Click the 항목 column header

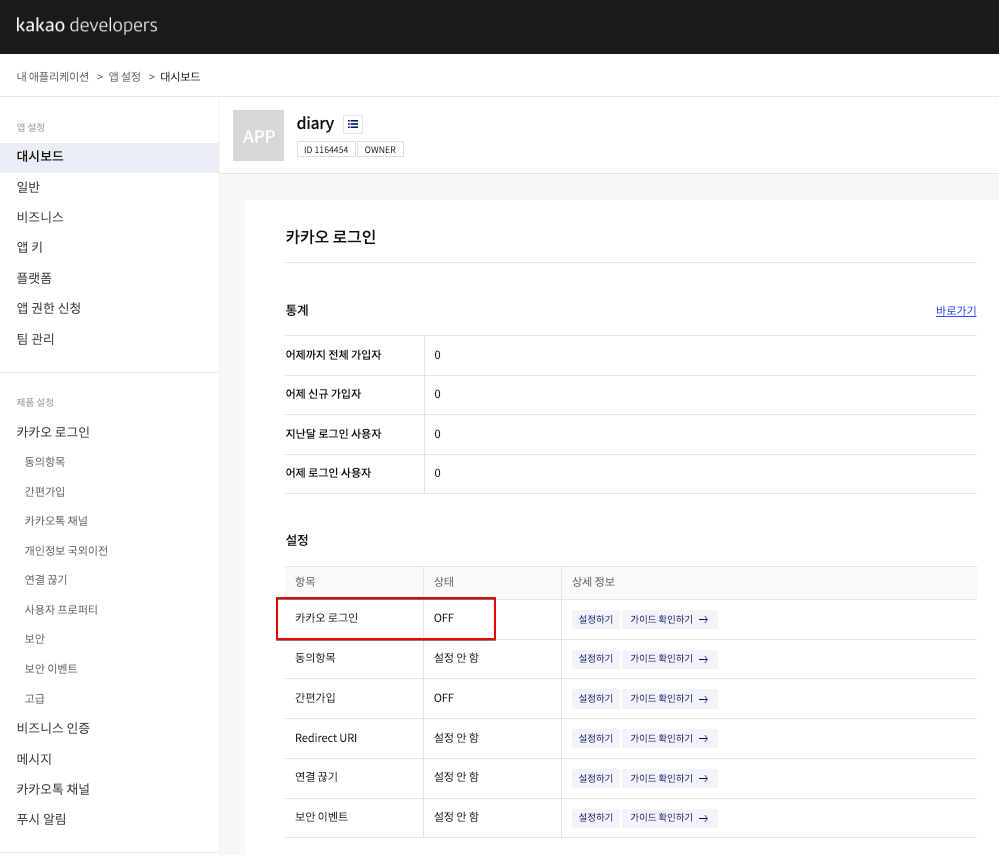305,582
